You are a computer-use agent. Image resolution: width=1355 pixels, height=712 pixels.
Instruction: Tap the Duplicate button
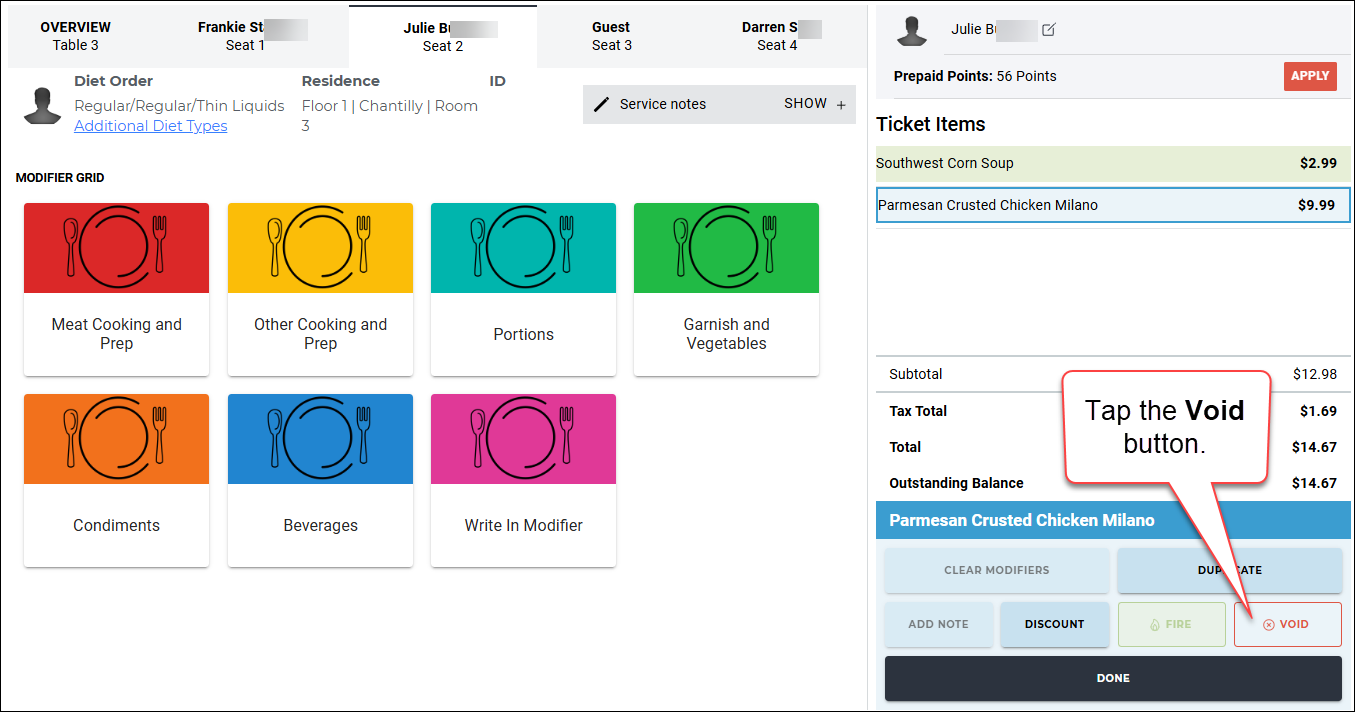click(1230, 570)
